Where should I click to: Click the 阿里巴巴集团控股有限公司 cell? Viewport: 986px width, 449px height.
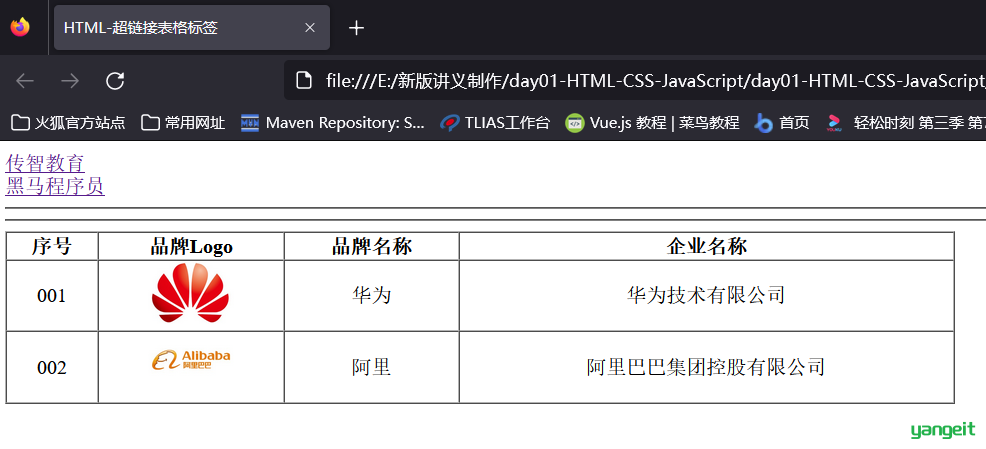707,367
